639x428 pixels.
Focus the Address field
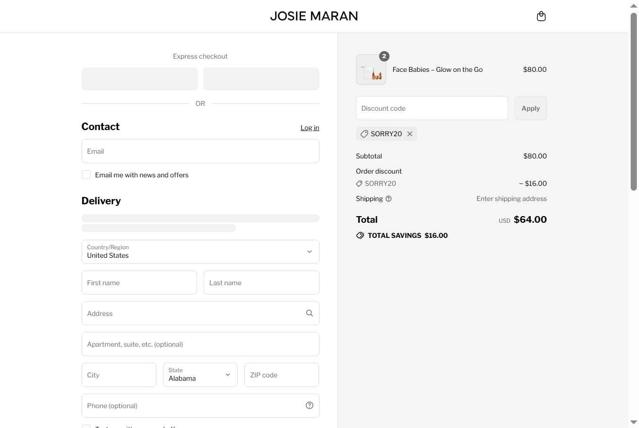pyautogui.click(x=200, y=313)
